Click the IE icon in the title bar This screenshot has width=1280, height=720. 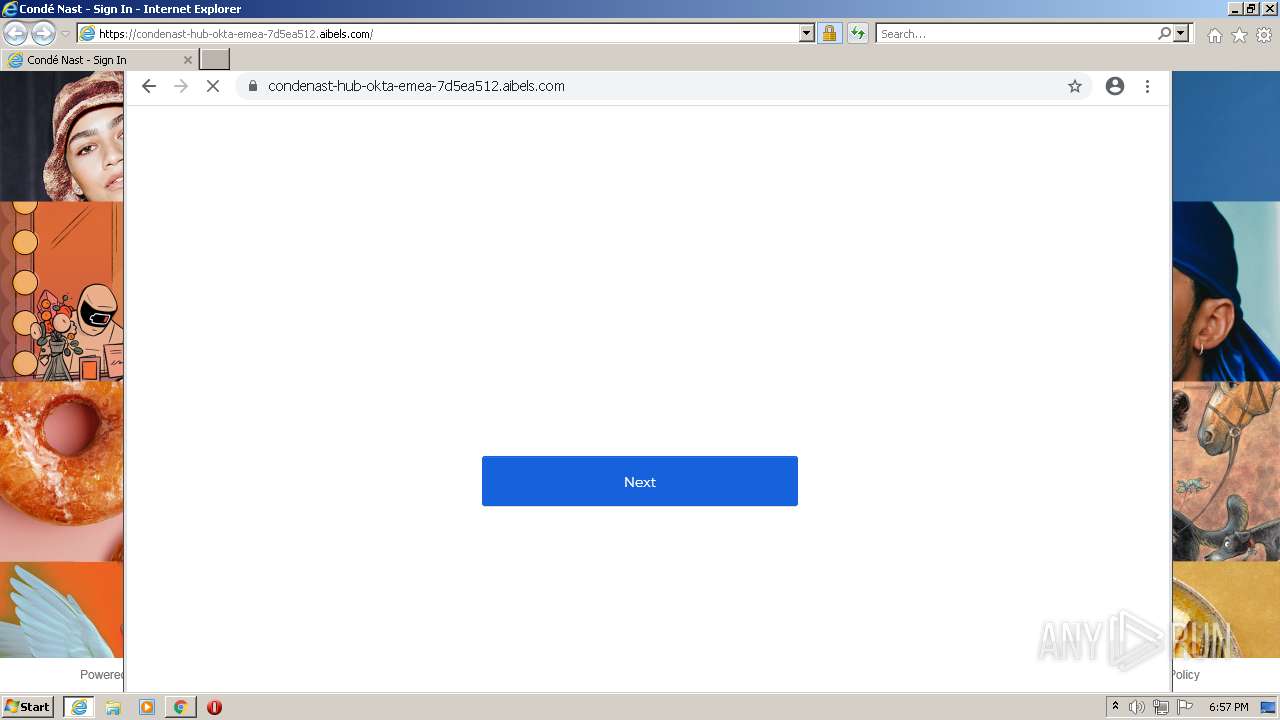(x=10, y=9)
